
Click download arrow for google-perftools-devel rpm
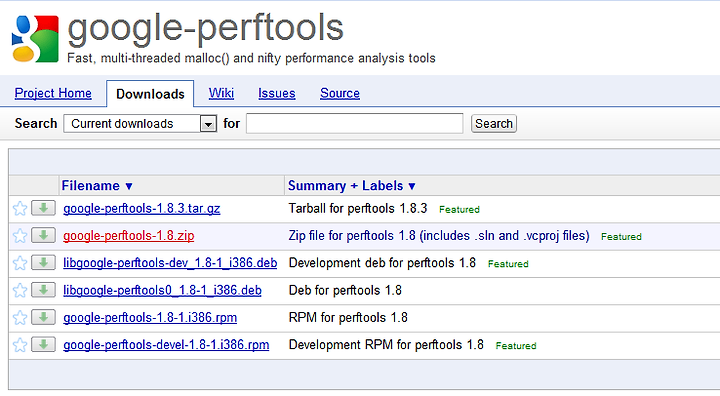point(43,345)
